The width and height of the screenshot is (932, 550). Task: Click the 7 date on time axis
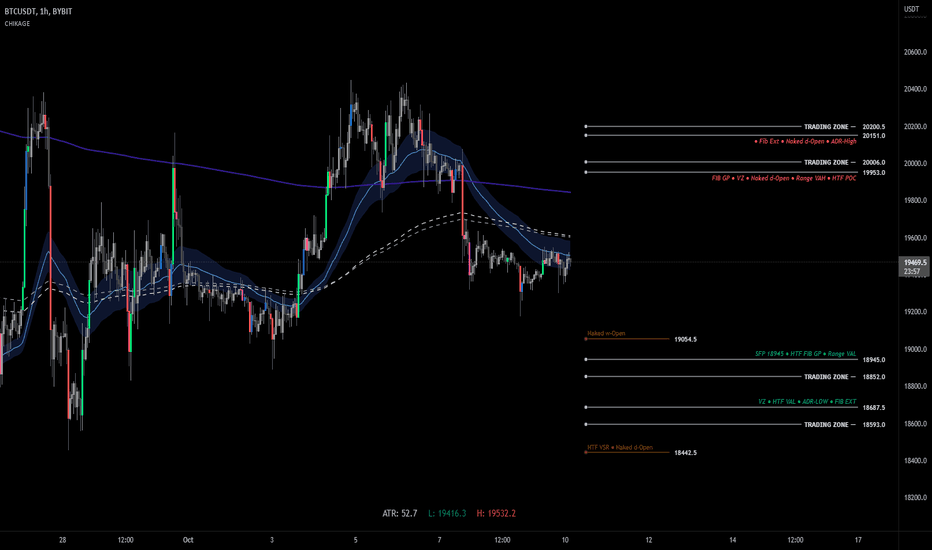pyautogui.click(x=440, y=540)
